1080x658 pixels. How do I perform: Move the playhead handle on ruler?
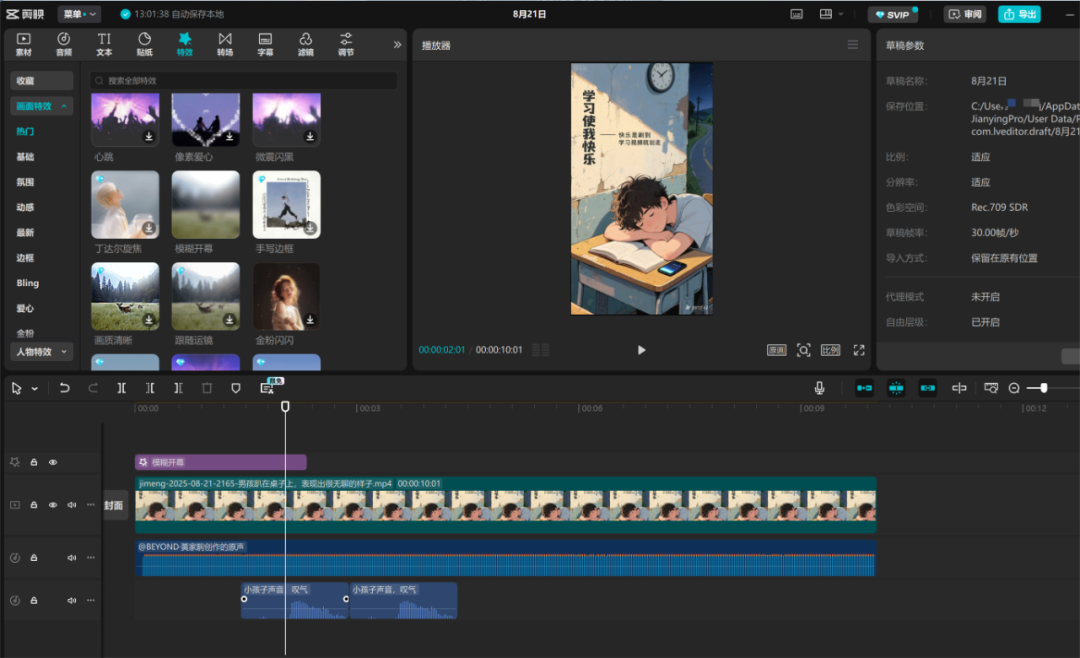pos(285,407)
